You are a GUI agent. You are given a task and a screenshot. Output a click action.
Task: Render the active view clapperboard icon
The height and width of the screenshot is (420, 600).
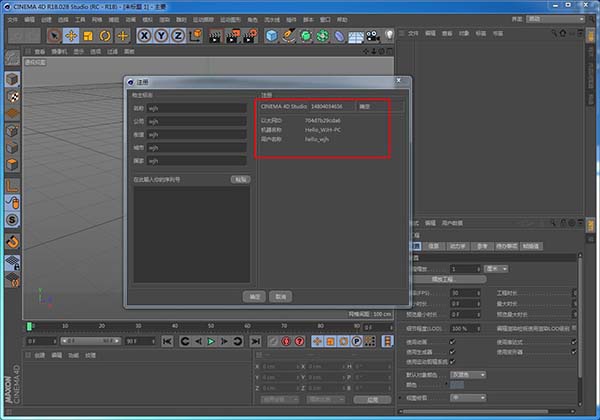click(x=215, y=36)
